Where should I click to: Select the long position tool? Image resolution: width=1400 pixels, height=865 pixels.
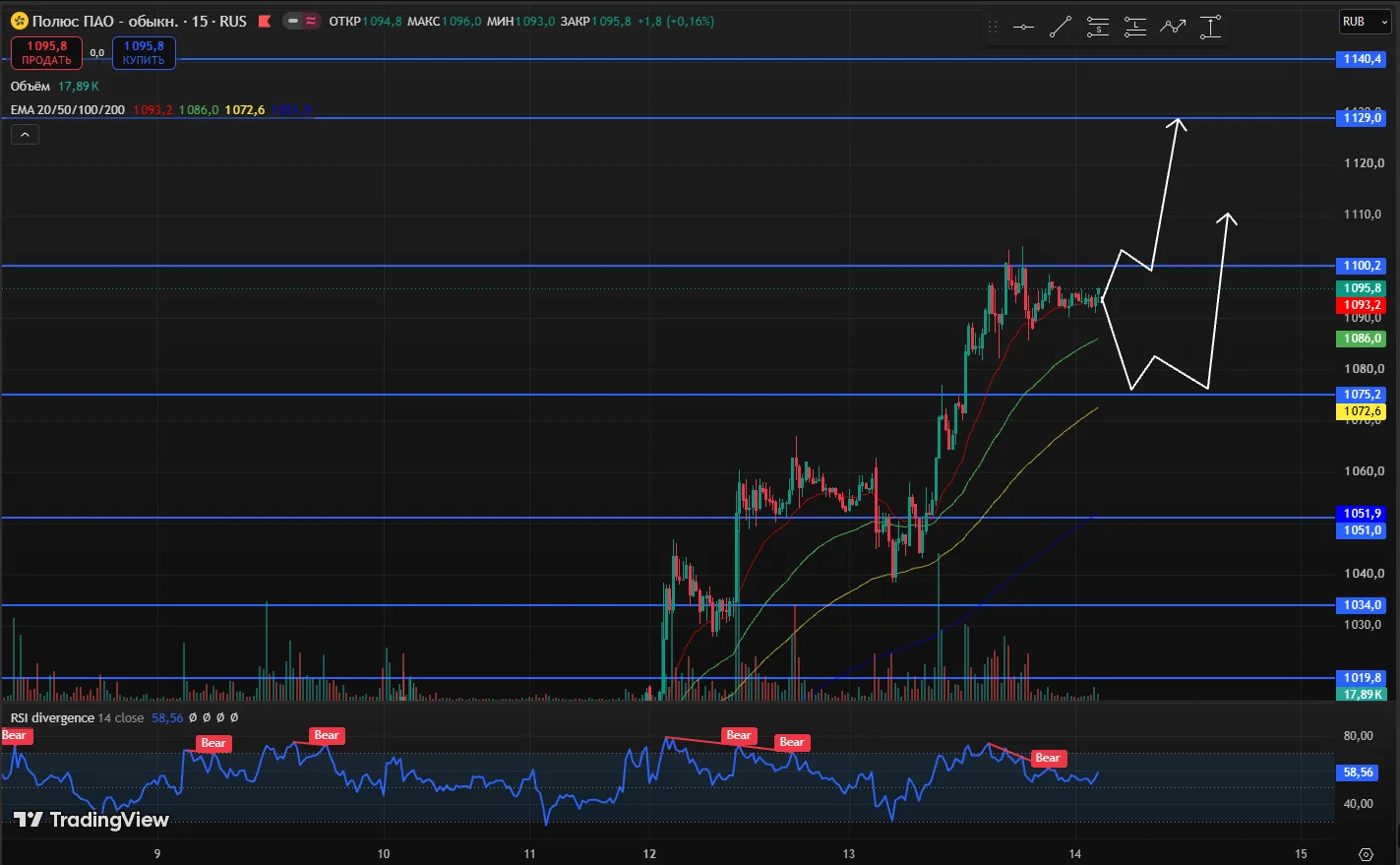pos(1135,27)
